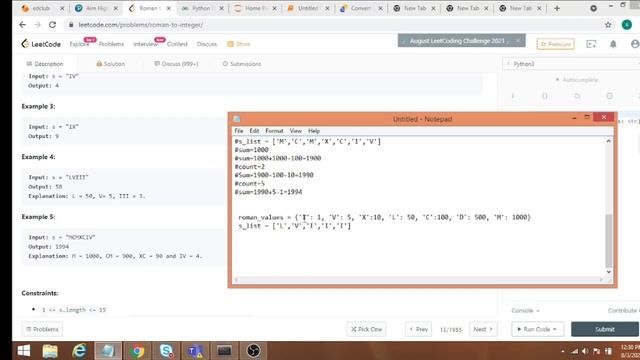Click Notepad scroll down arrow
Viewport: 640px width, 360px height.
[609, 272]
